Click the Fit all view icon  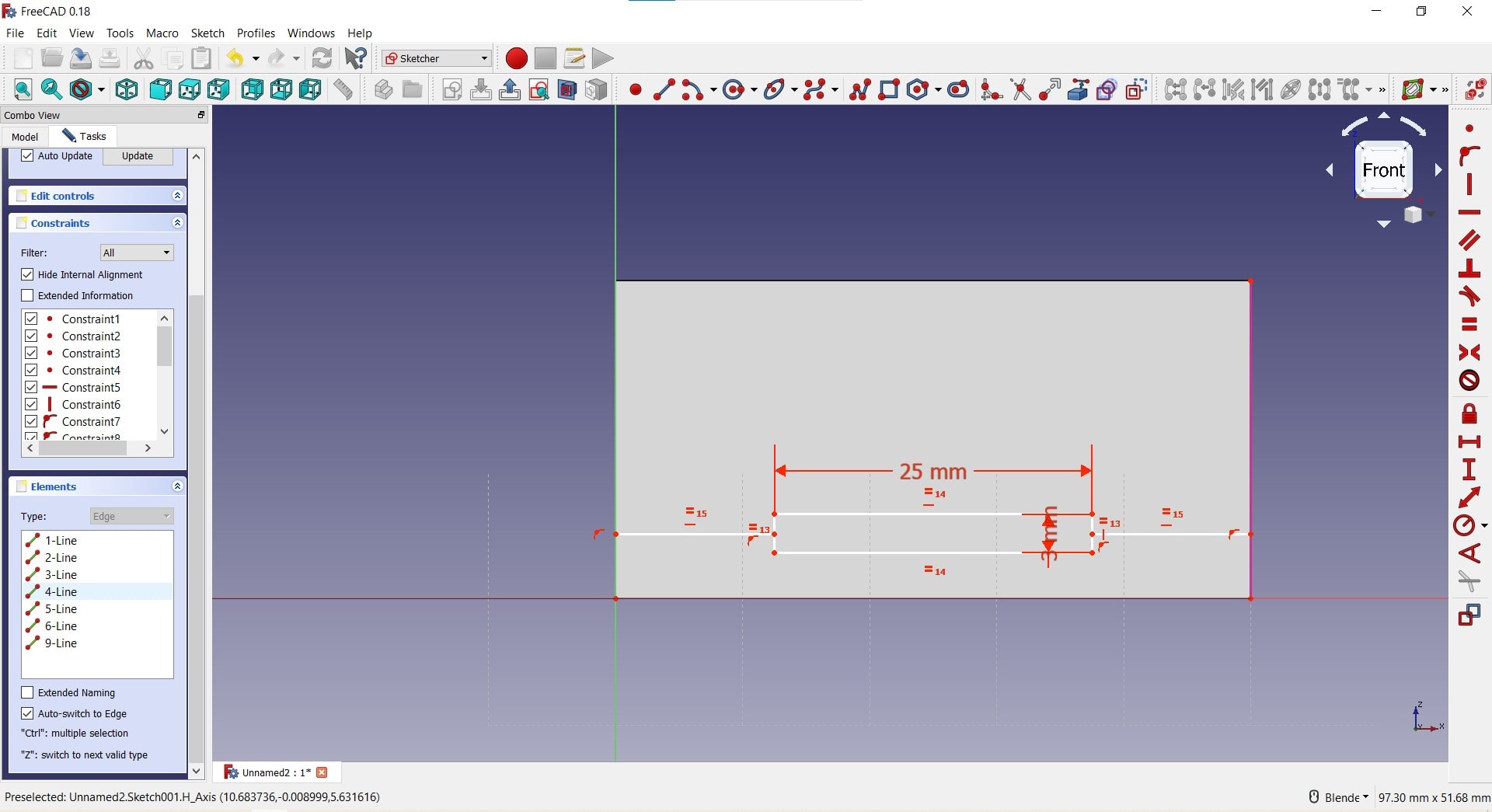point(23,90)
